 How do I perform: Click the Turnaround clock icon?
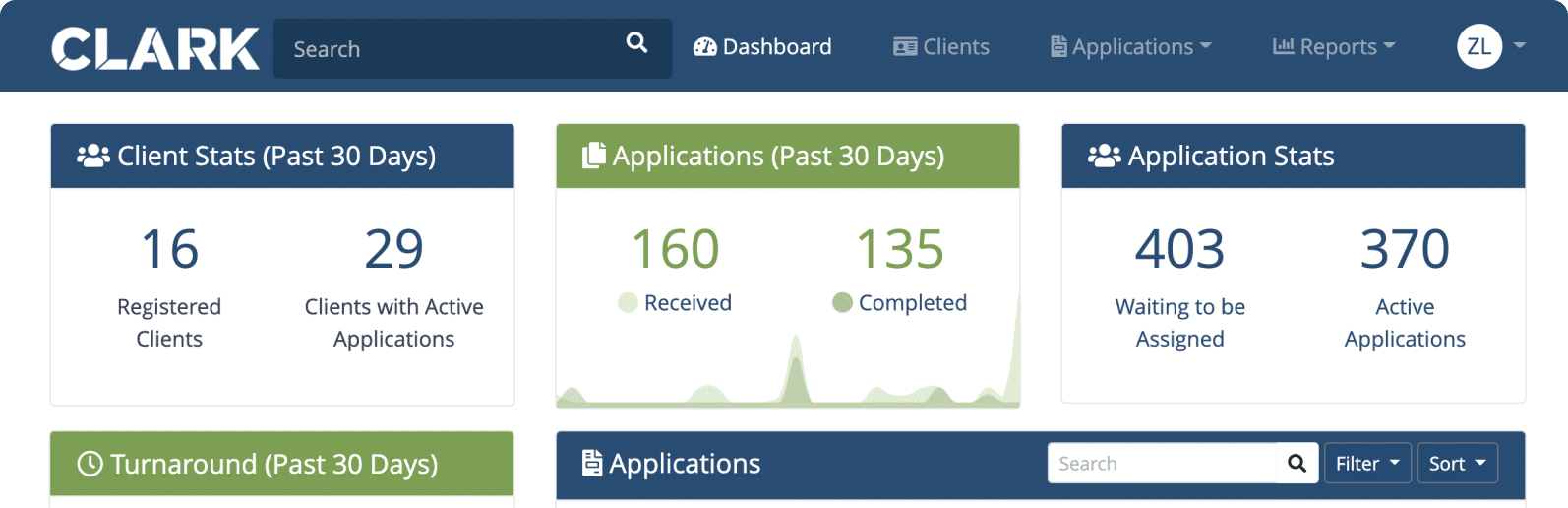point(90,464)
